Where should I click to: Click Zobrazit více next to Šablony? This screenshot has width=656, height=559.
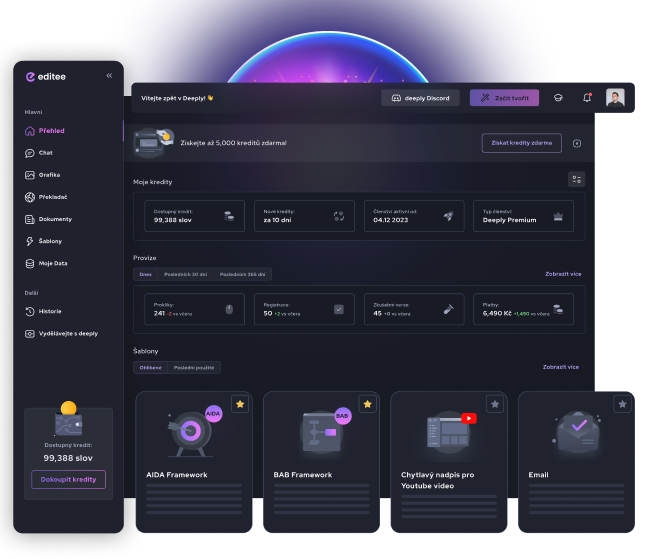point(561,367)
